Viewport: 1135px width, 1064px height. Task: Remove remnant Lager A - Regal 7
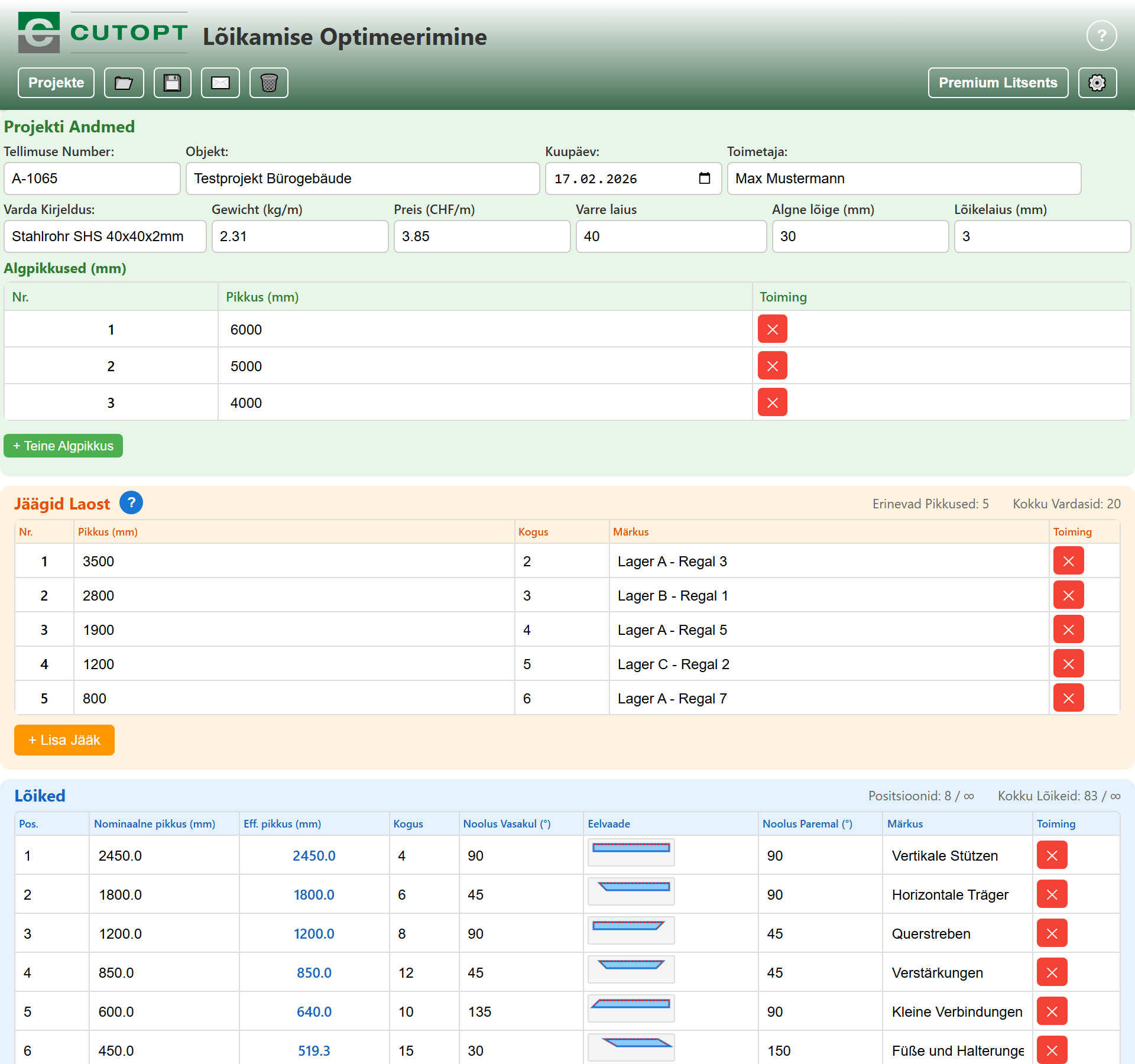coord(1068,698)
